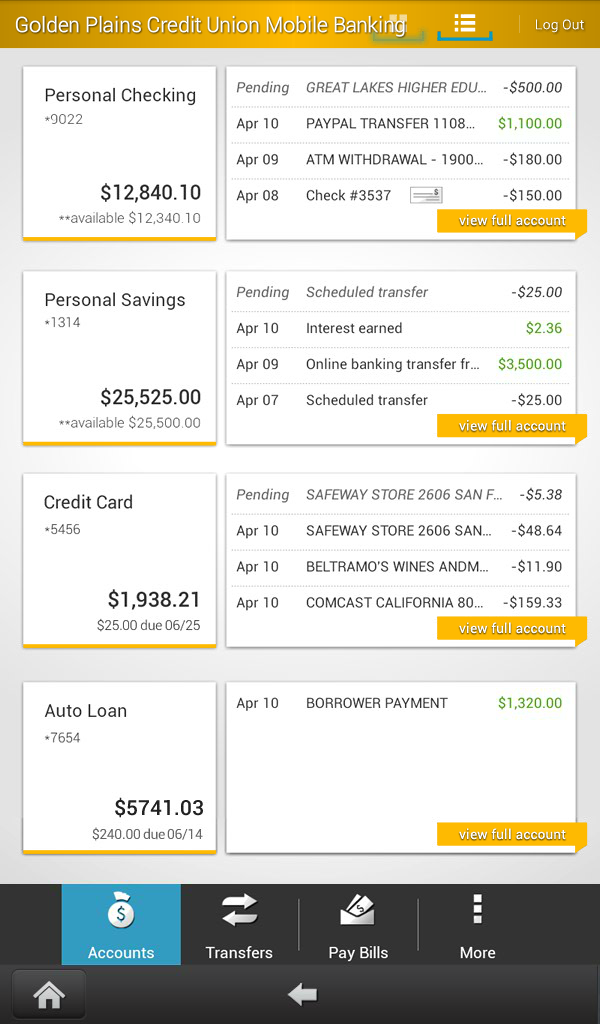
Task: Tap the home icon in the bottom bar
Action: 48,994
